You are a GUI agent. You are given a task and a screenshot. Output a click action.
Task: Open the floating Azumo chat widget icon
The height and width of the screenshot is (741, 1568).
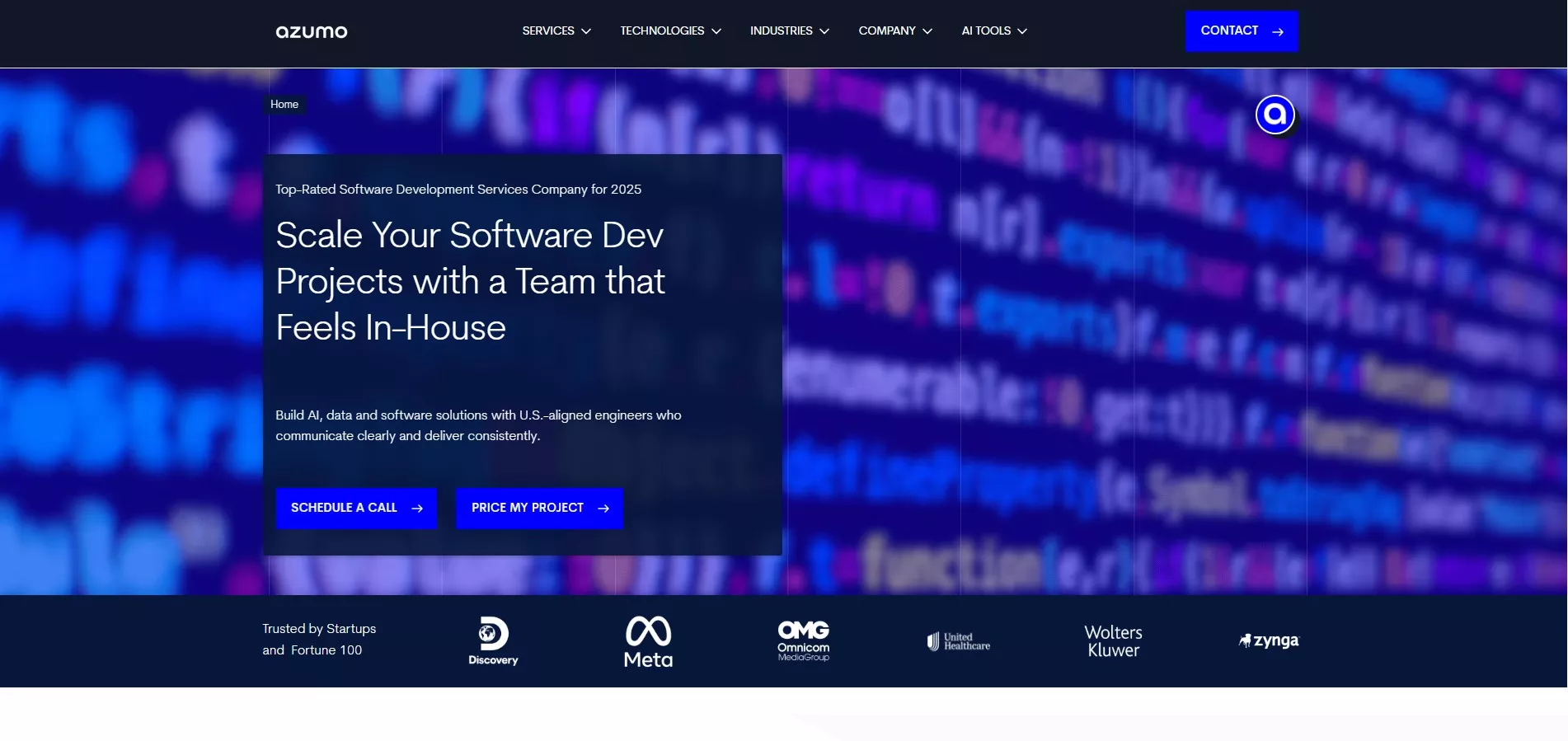1275,115
